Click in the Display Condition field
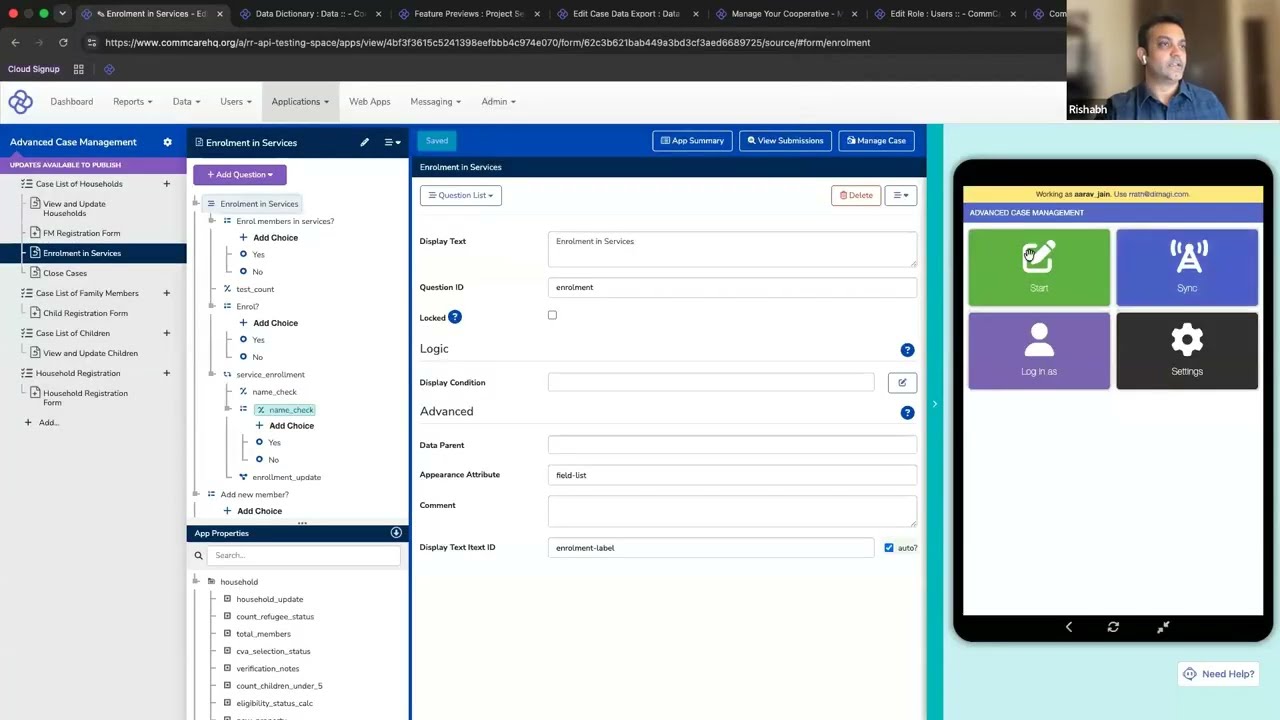 pos(711,382)
